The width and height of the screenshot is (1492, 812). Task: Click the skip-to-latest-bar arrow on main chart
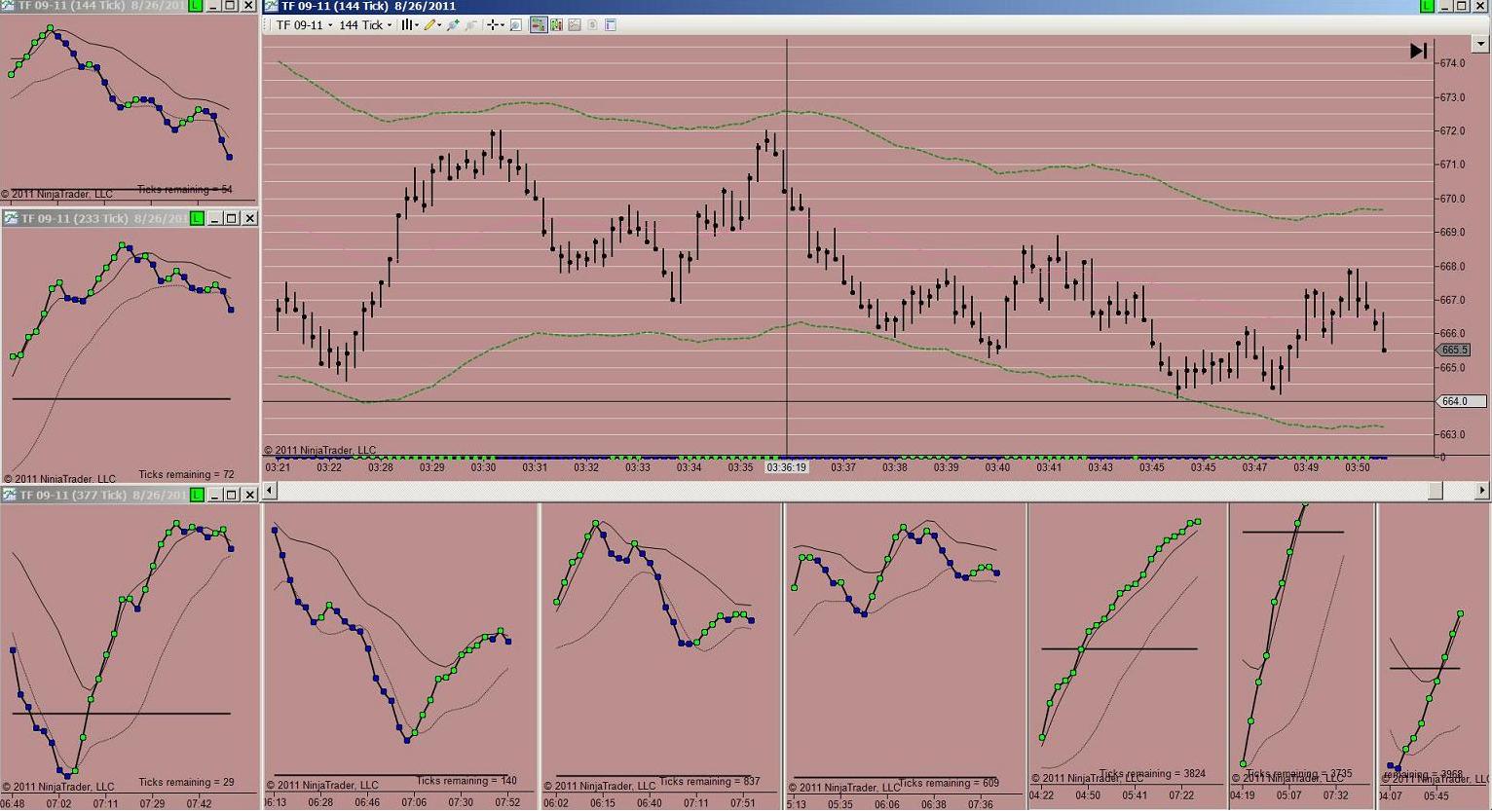1418,51
